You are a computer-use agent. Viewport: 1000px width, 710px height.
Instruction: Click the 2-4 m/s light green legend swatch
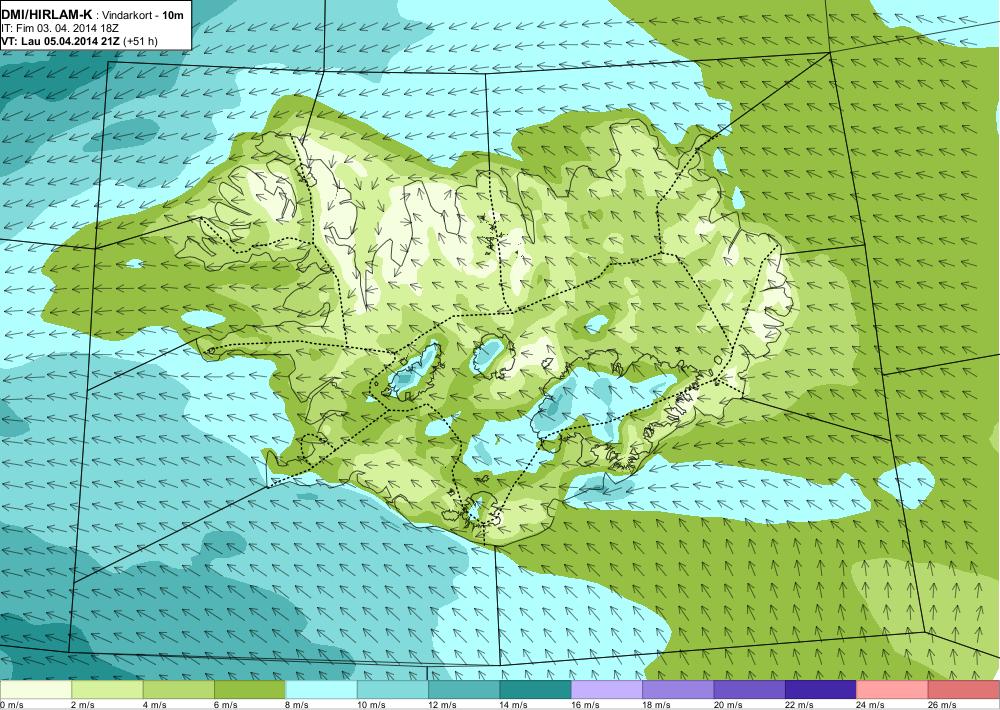coord(107,690)
